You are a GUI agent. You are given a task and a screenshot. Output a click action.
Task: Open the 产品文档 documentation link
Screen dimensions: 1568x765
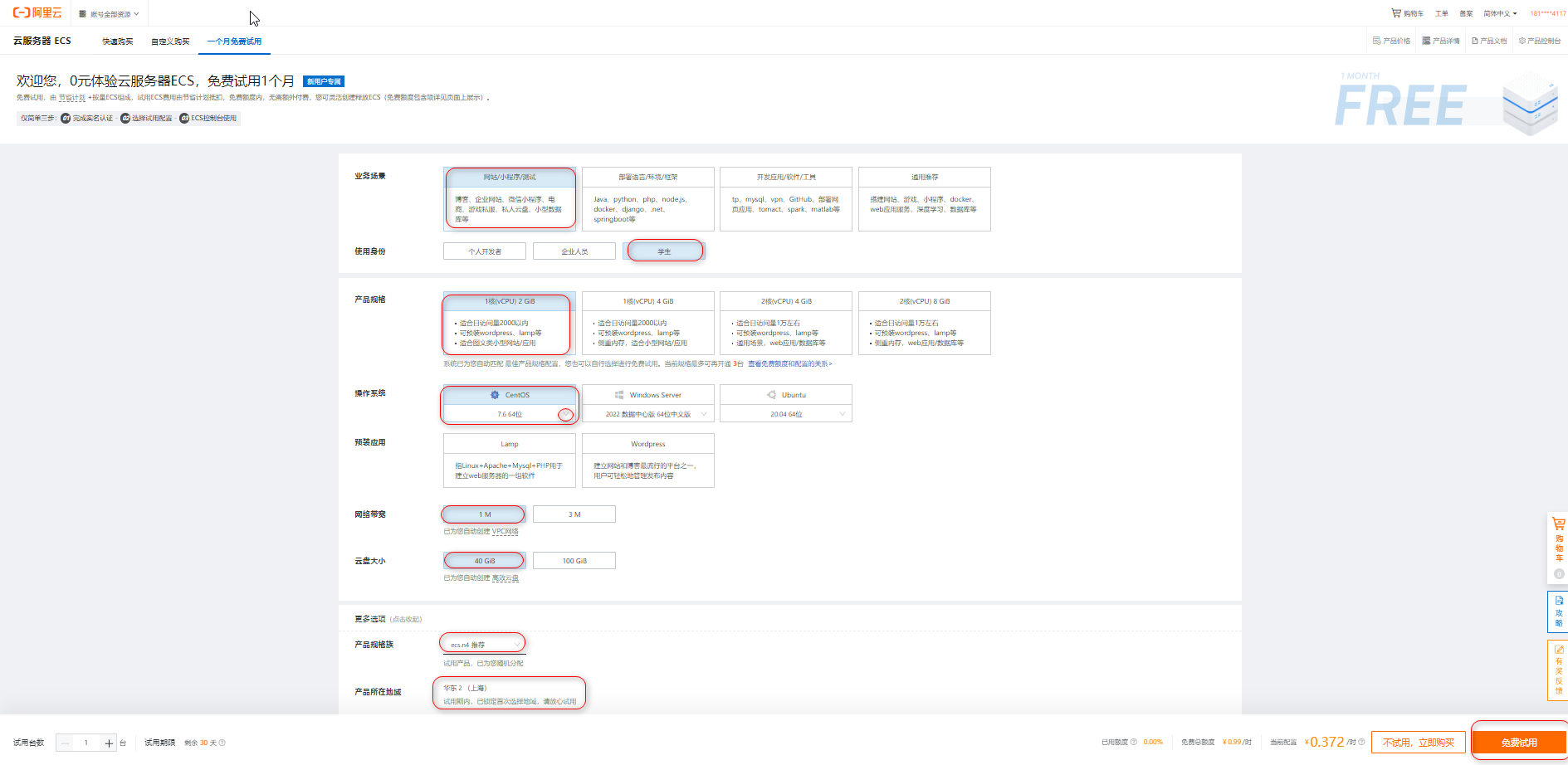point(1489,41)
